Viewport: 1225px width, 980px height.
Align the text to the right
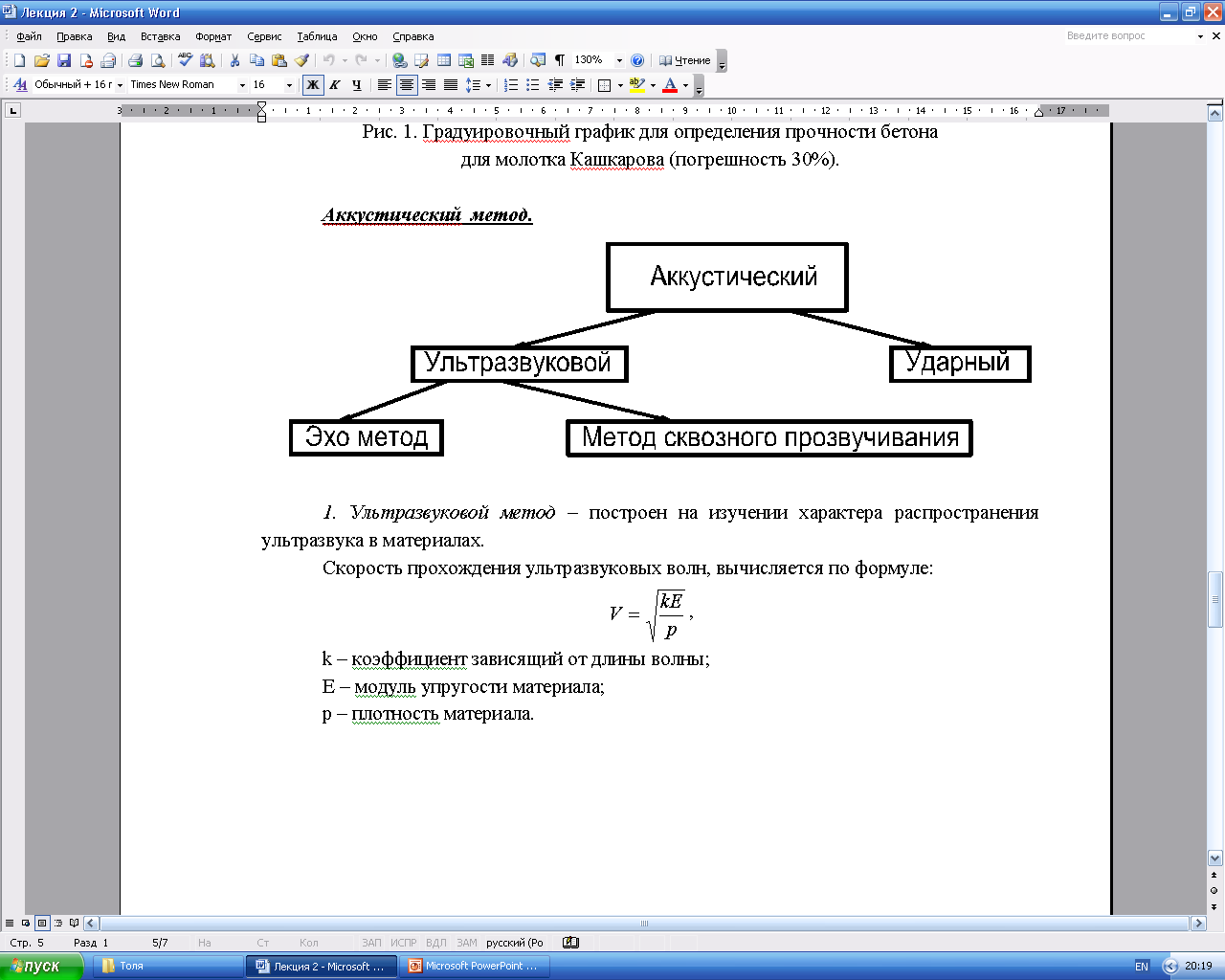[x=429, y=85]
